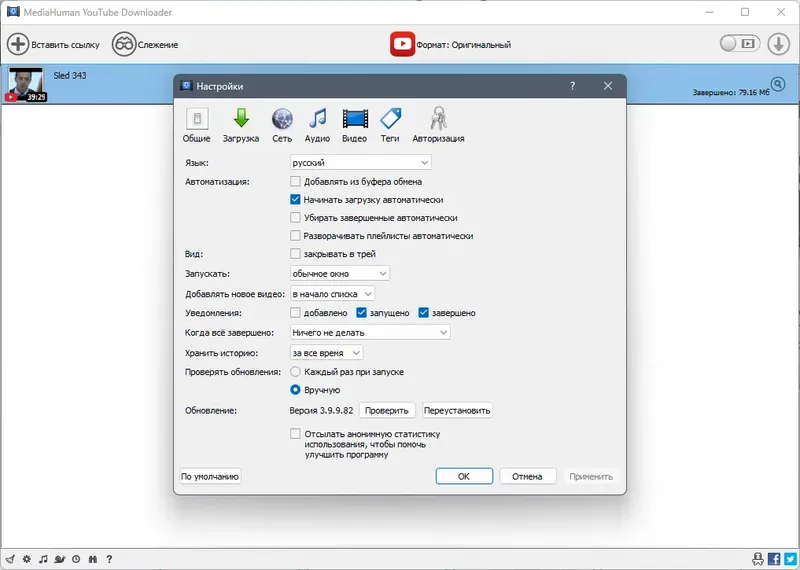Click the 'Sled 343' title text
This screenshot has width=800, height=570.
(x=70, y=76)
